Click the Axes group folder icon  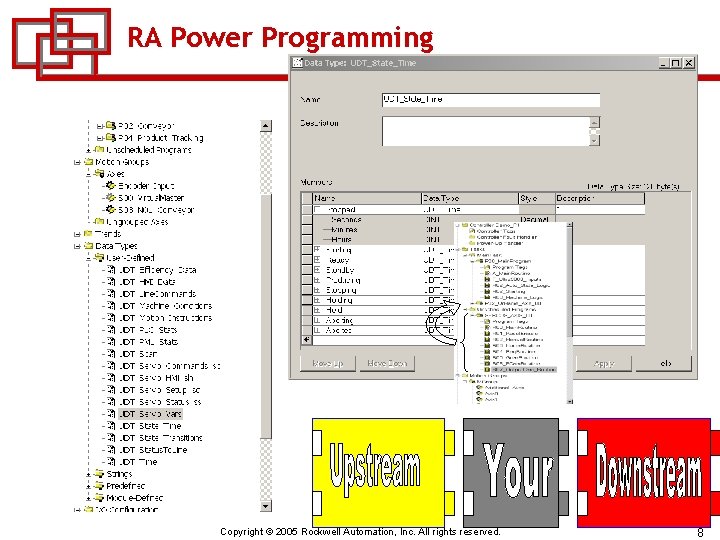[99, 174]
